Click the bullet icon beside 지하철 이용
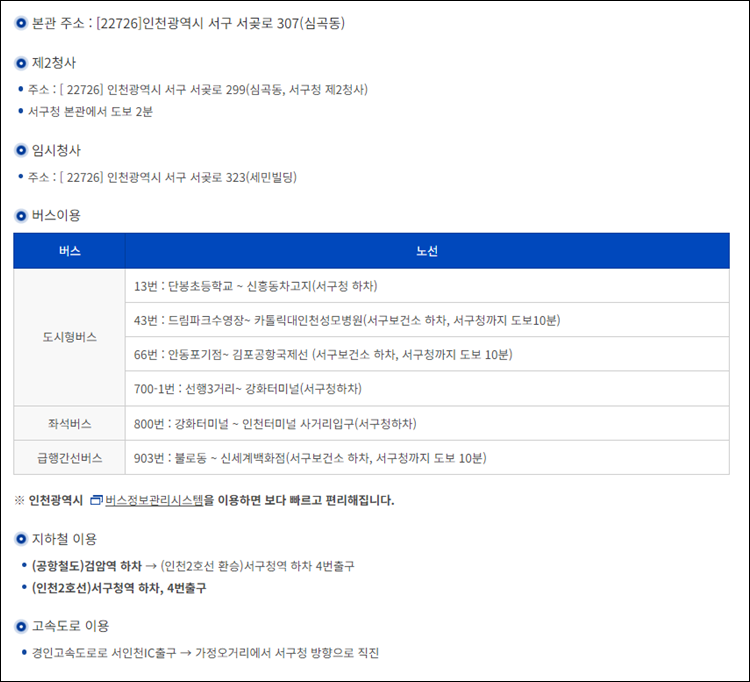 21,539
